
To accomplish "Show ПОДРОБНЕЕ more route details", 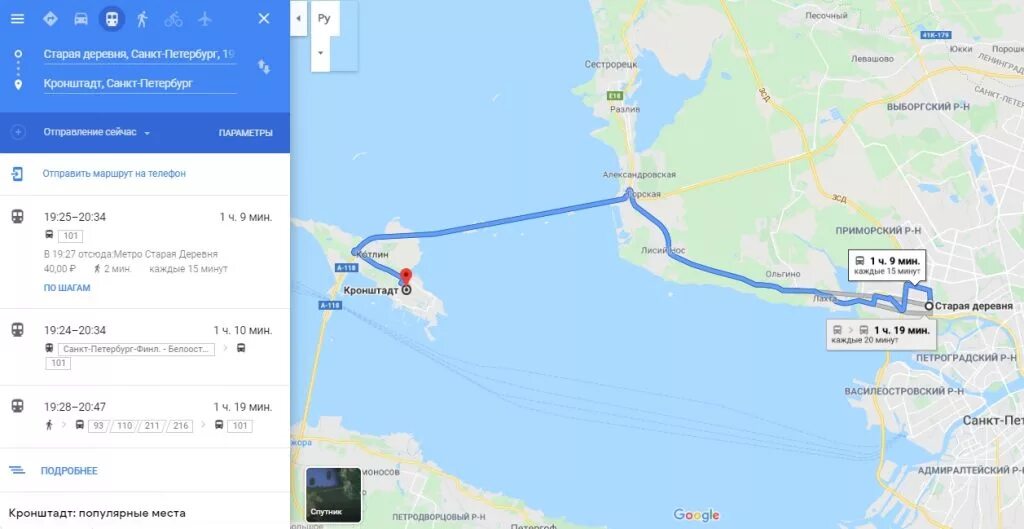I will 69,471.
